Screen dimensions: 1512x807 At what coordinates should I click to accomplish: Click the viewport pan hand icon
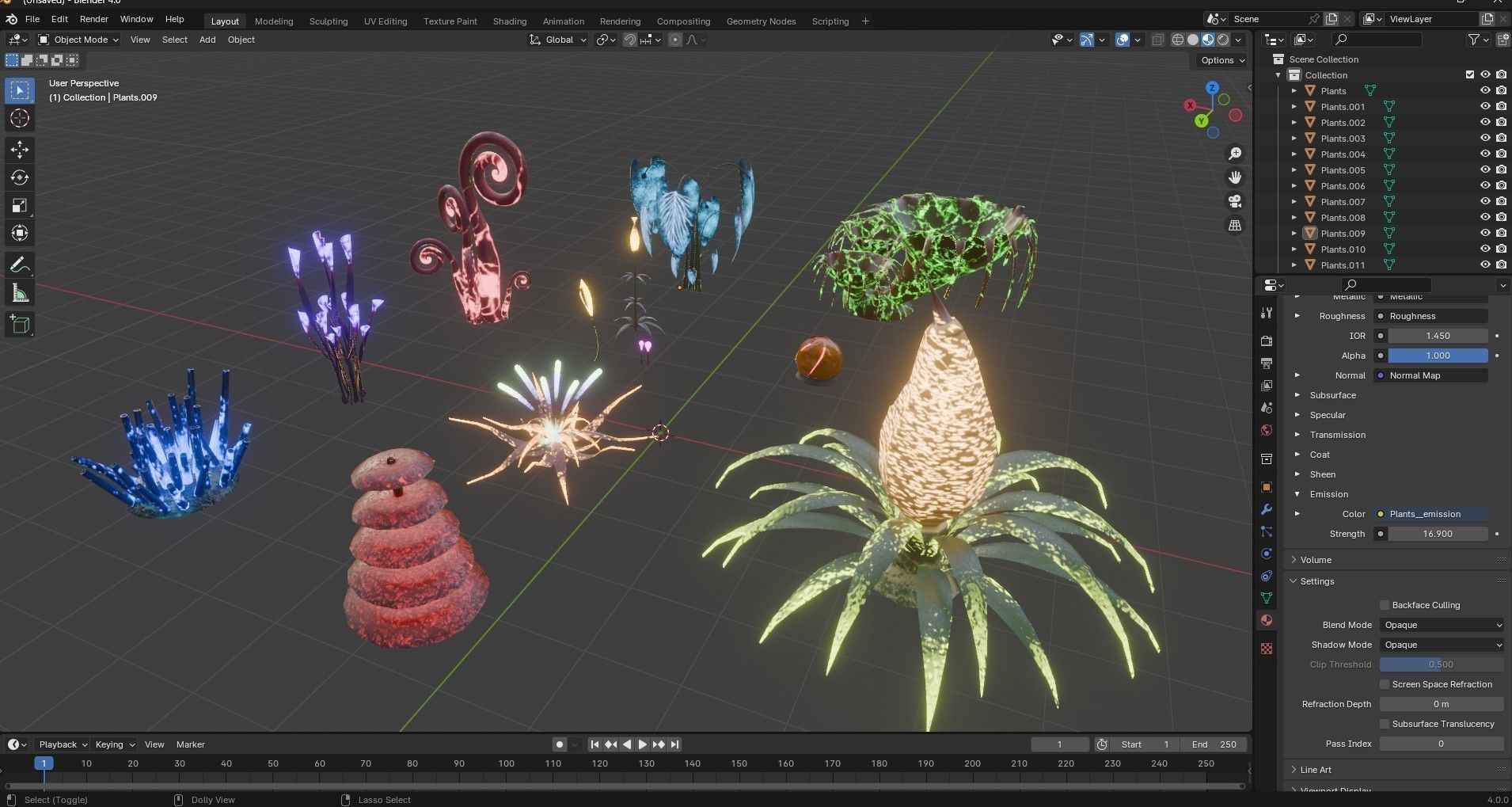pos(1234,177)
